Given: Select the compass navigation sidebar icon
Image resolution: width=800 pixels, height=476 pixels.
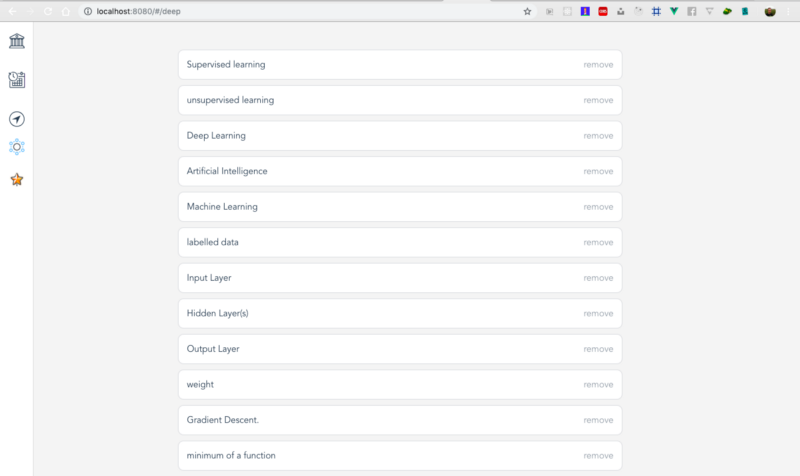Looking at the screenshot, I should [16, 119].
